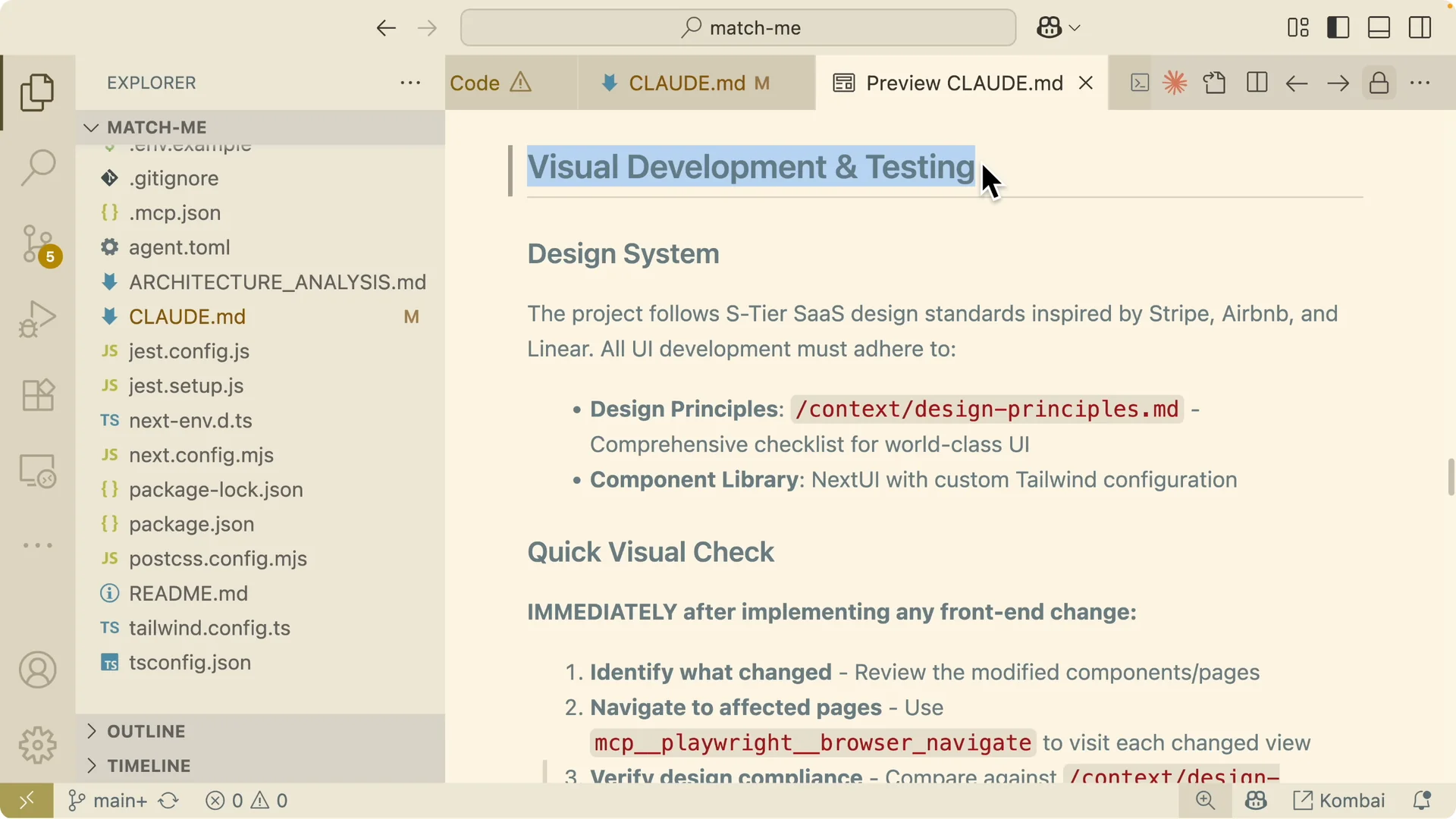
Task: Click the Claude Code starburst icon
Action: [1175, 83]
